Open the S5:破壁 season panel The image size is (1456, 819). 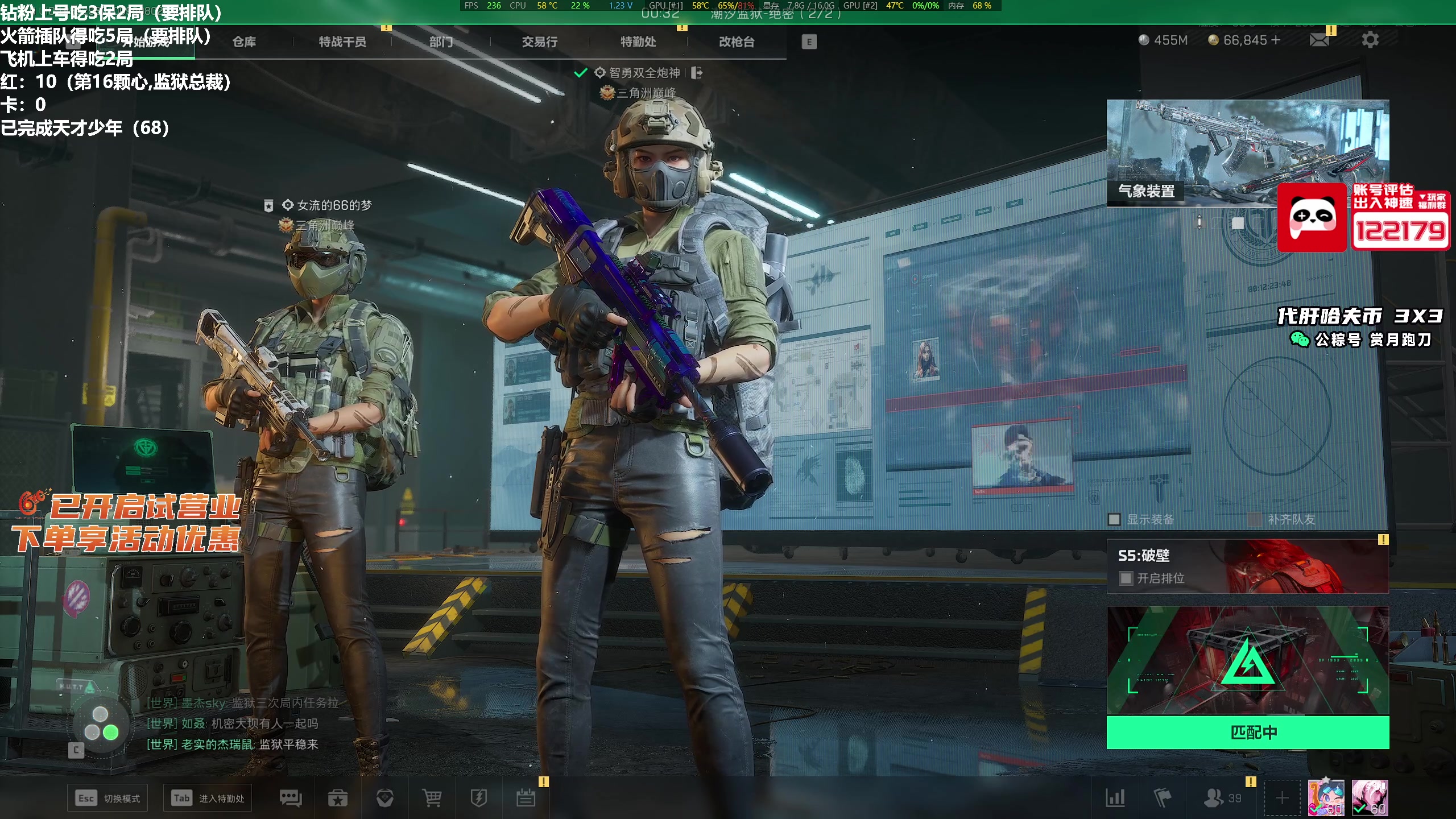click(x=1248, y=566)
